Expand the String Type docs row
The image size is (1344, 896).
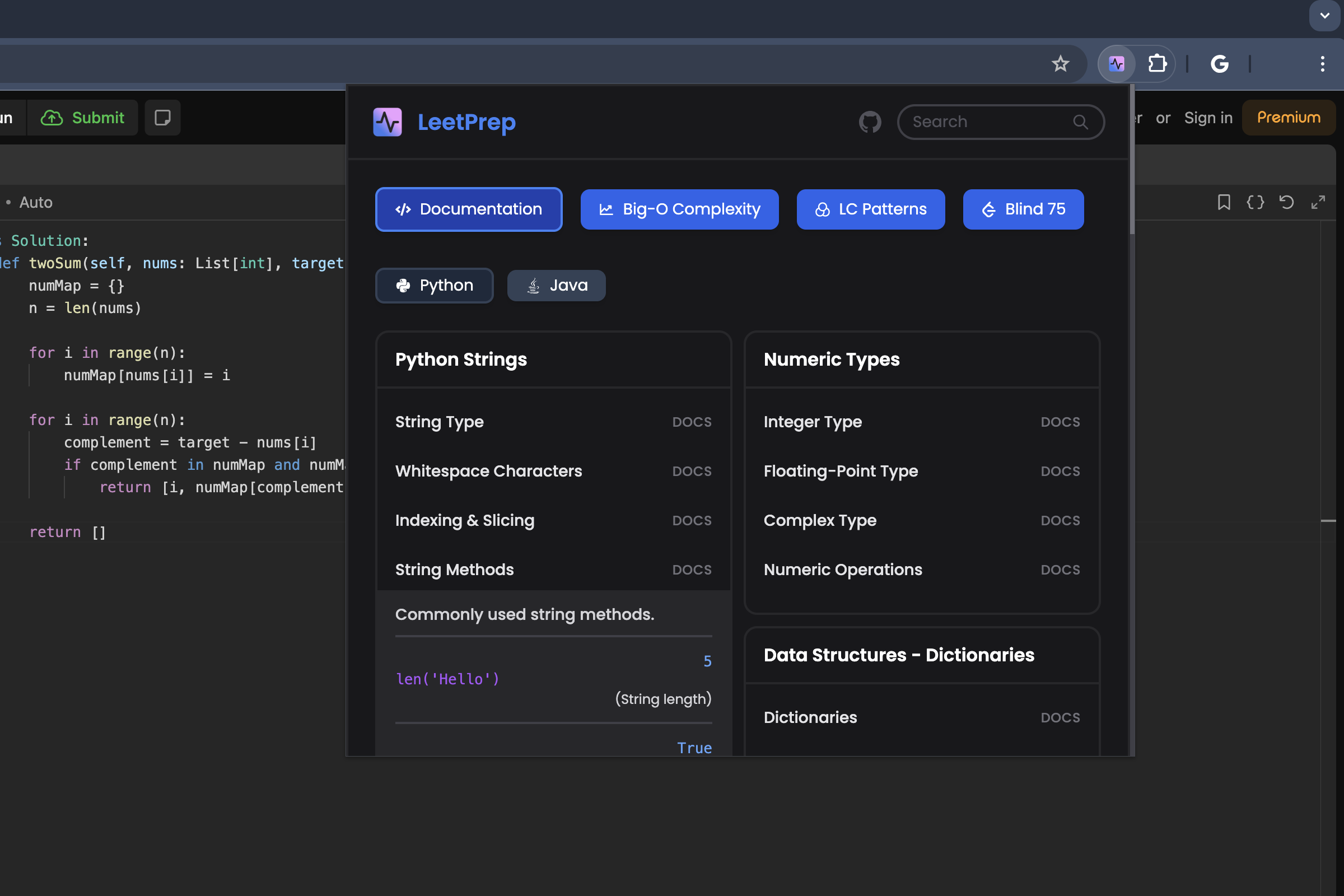553,422
